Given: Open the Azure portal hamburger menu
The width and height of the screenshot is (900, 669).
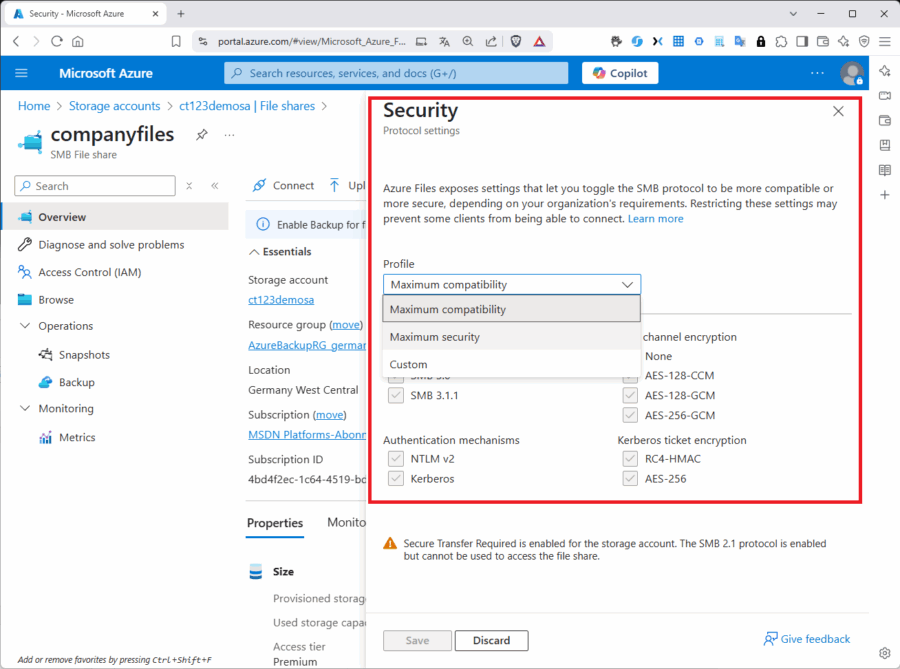Looking at the screenshot, I should pyautogui.click(x=21, y=73).
